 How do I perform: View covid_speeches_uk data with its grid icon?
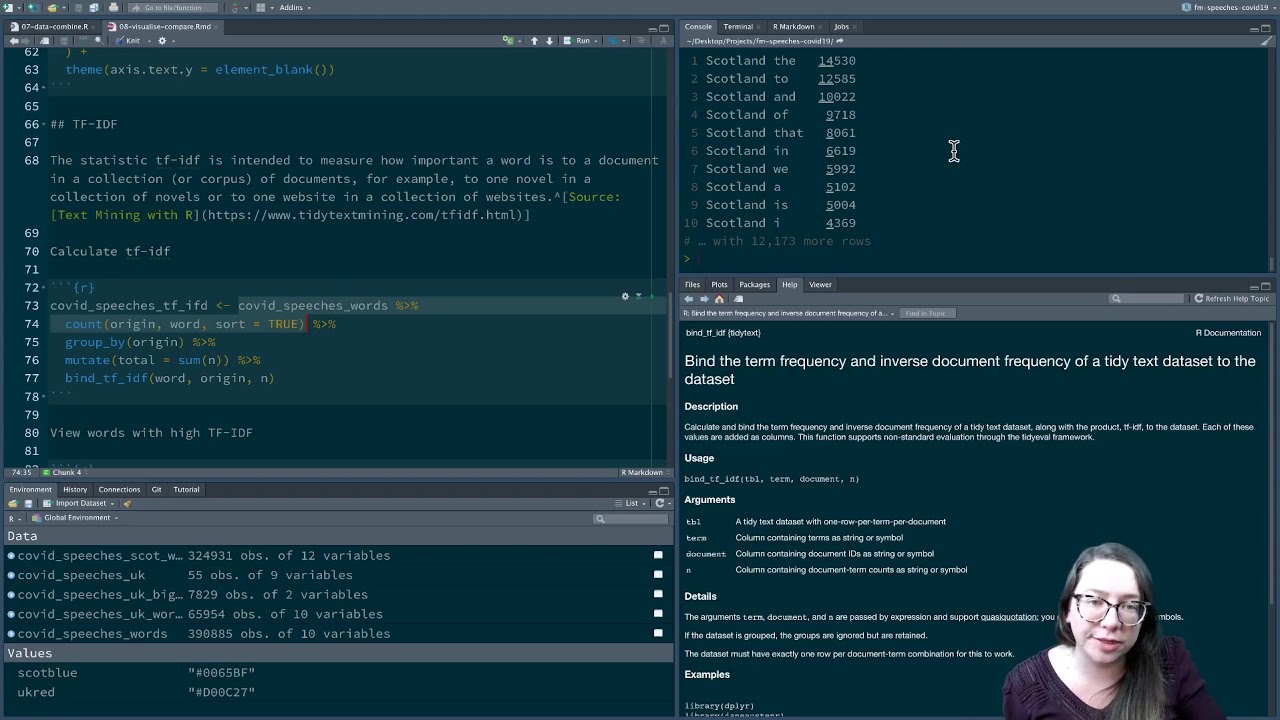pyautogui.click(x=658, y=575)
